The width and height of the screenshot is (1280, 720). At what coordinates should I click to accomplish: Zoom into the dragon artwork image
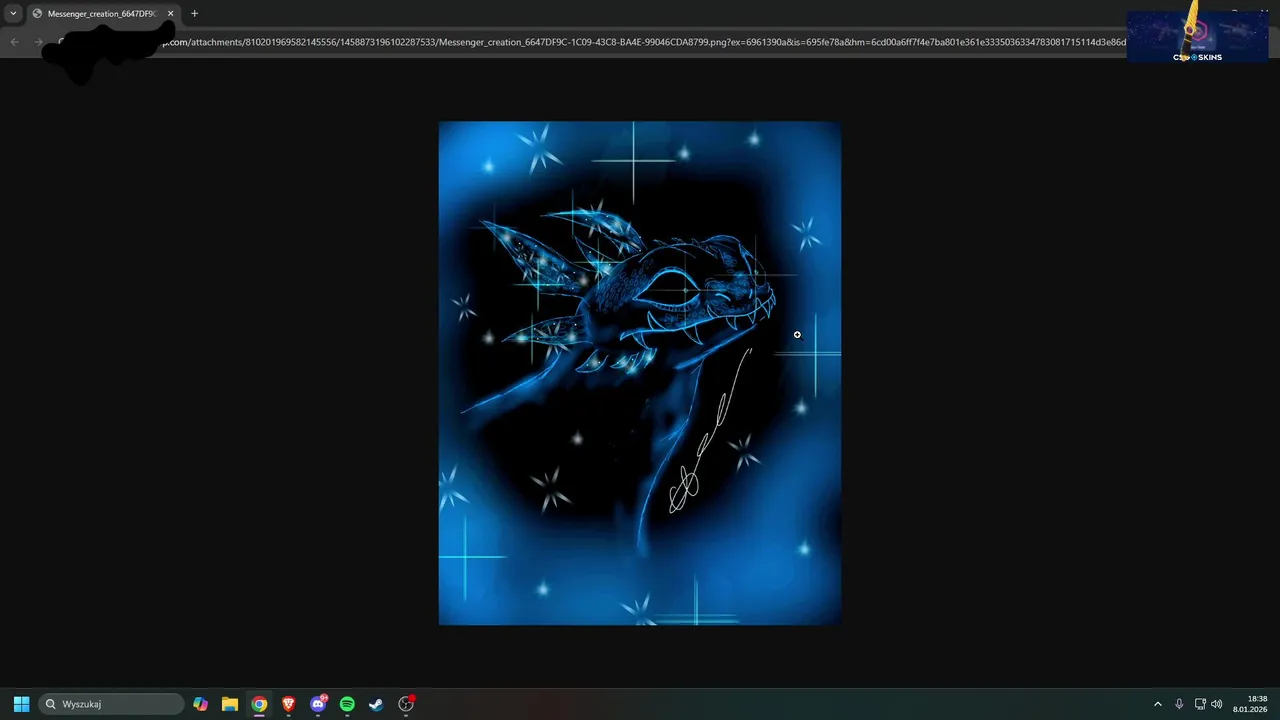click(640, 373)
